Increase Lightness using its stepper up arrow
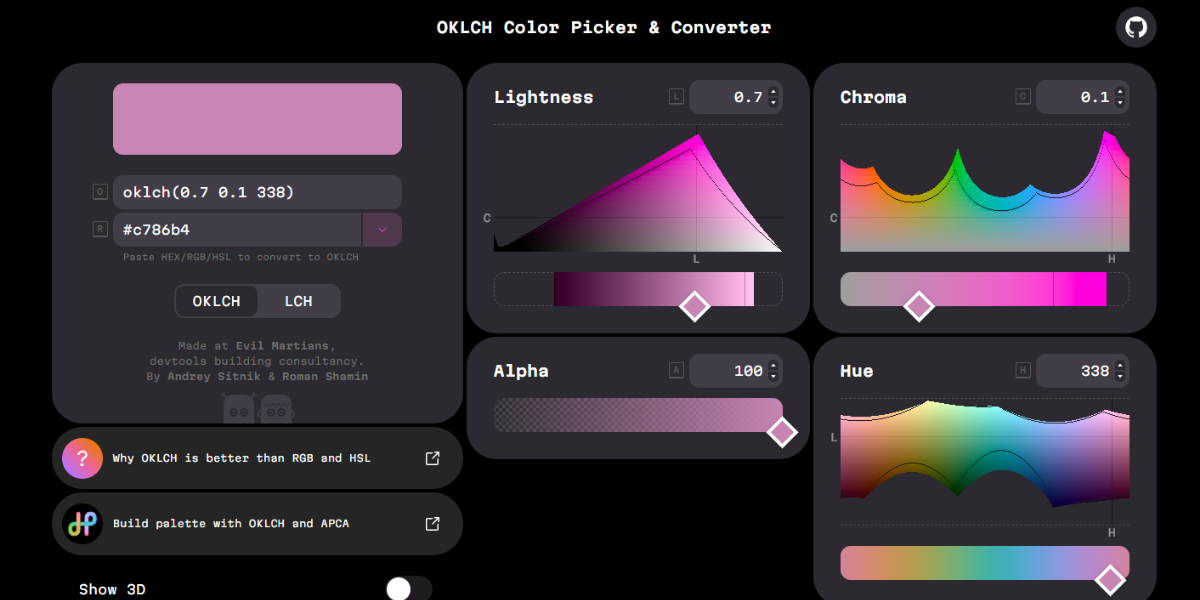 [772, 92]
